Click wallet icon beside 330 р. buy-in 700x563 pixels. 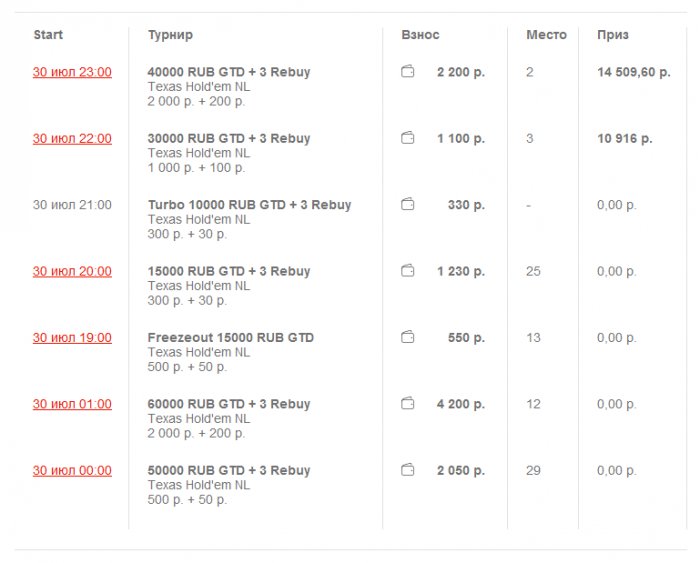pos(408,205)
